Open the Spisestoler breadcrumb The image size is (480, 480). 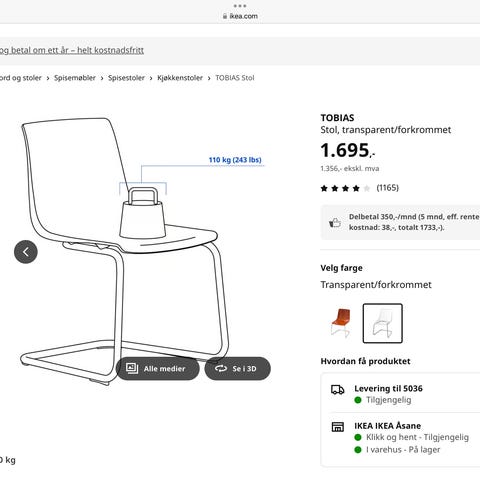click(x=126, y=78)
